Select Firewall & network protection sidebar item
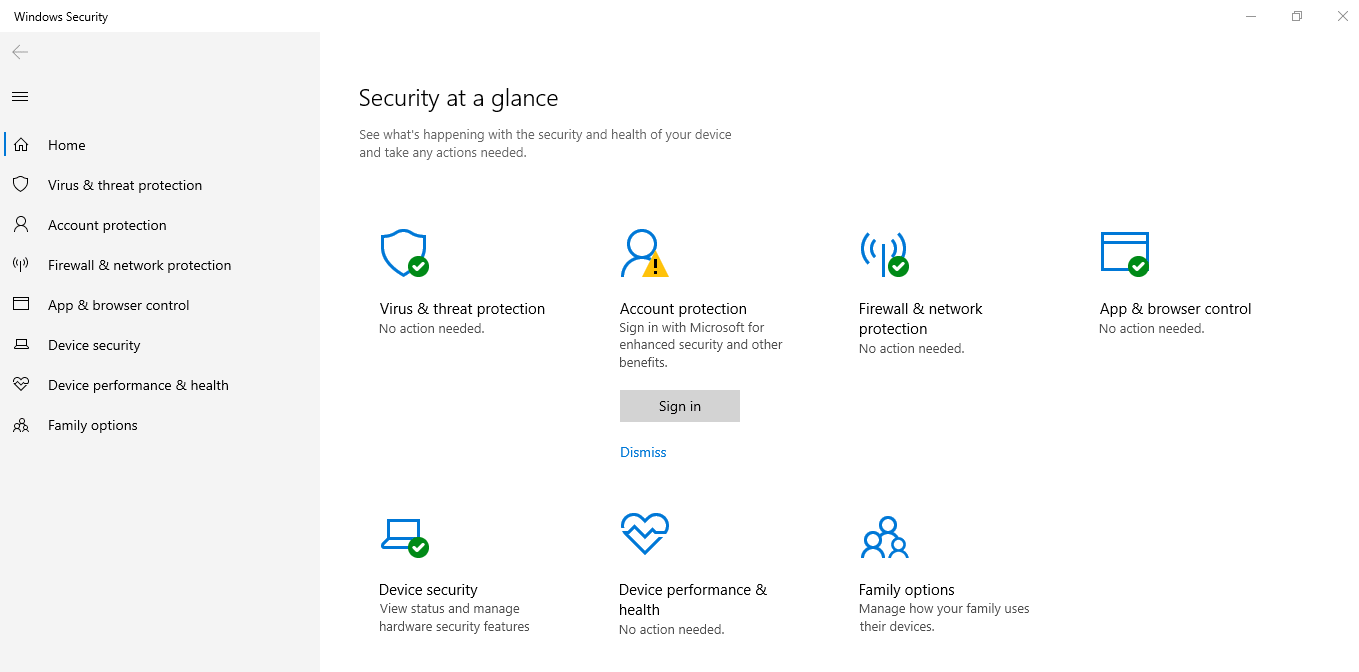Viewport: 1359px width, 672px height. click(139, 265)
